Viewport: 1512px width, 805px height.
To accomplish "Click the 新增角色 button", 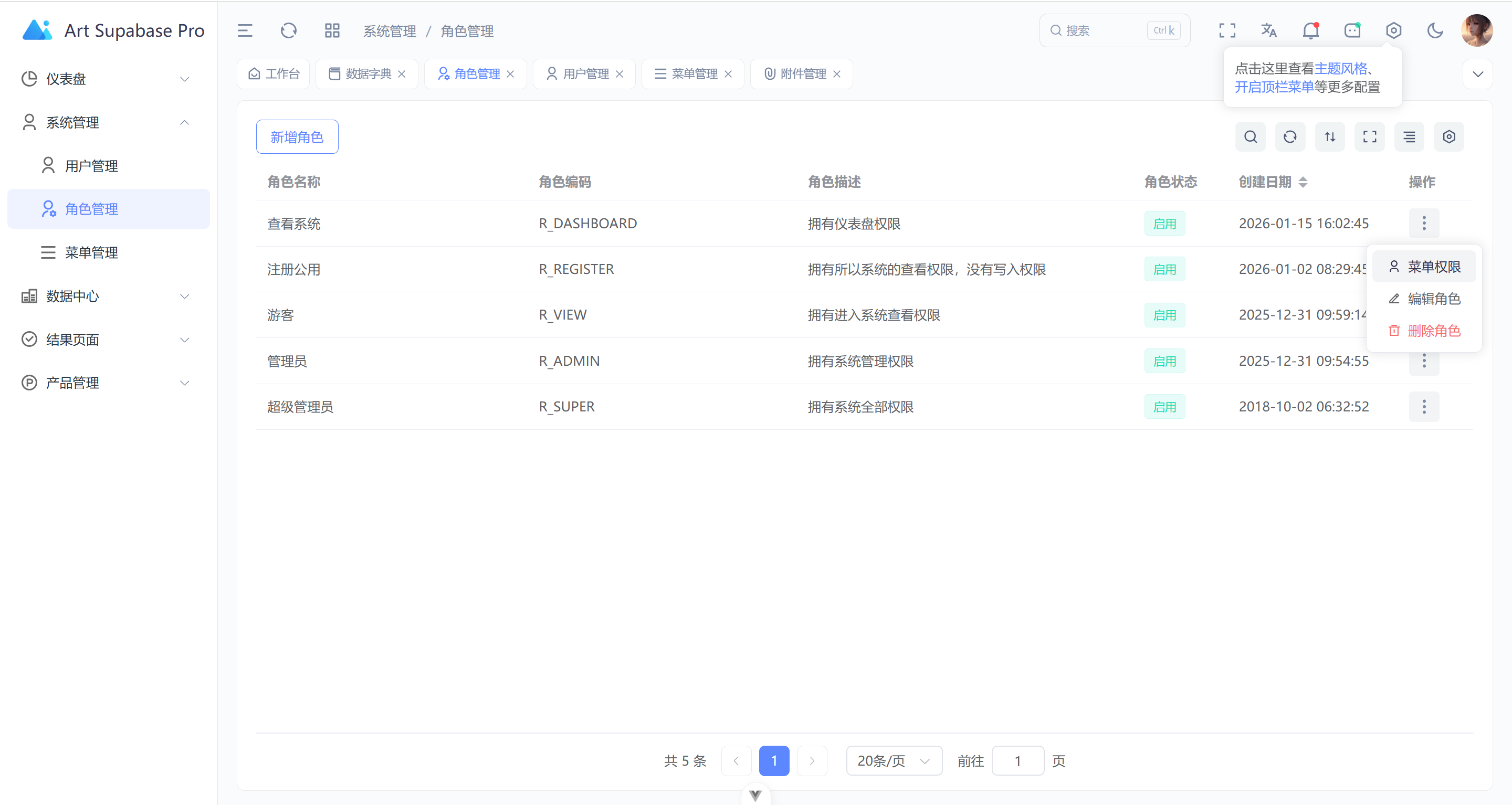I will tap(297, 136).
